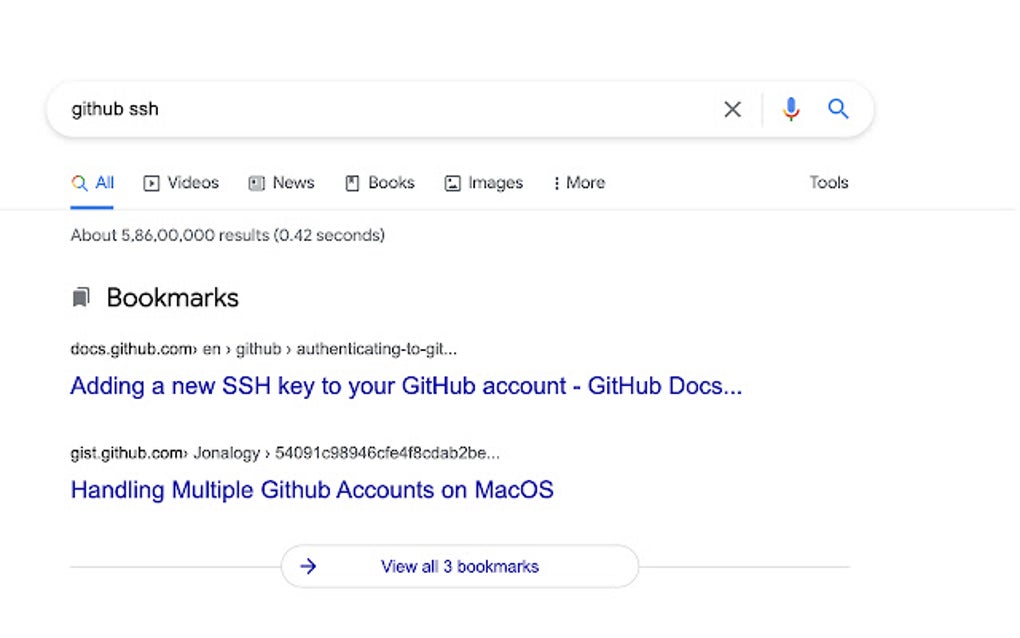Open the GitHub Docs SSH key result

[x=406, y=386]
